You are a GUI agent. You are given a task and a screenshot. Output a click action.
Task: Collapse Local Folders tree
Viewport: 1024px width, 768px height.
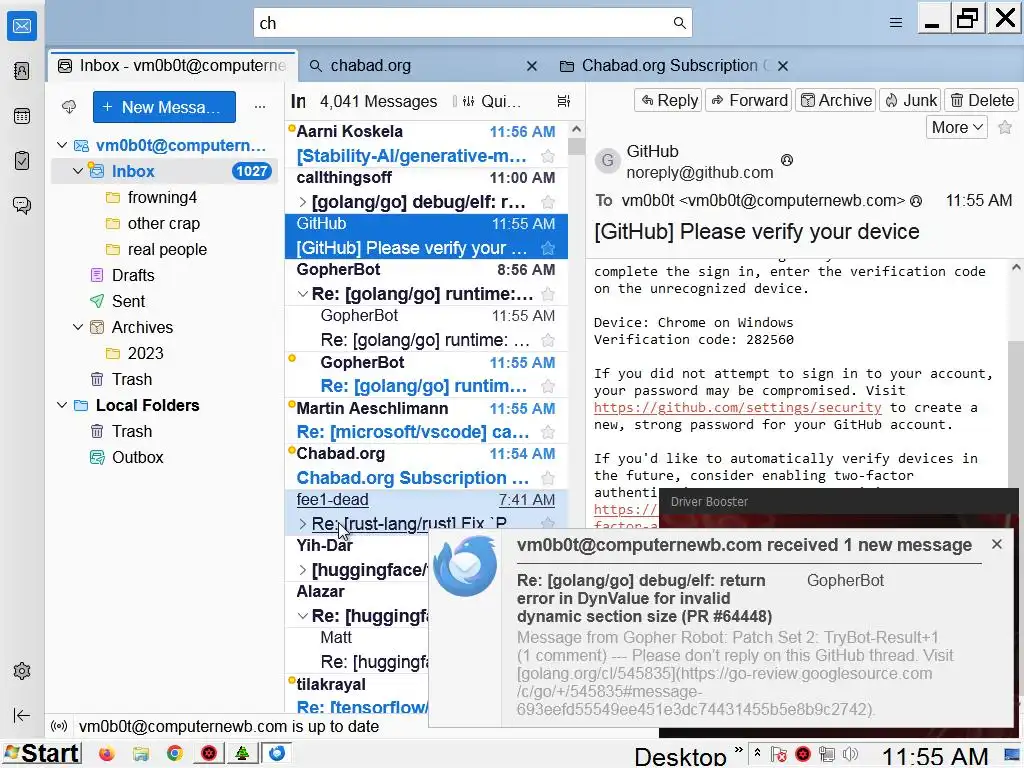(x=62, y=405)
